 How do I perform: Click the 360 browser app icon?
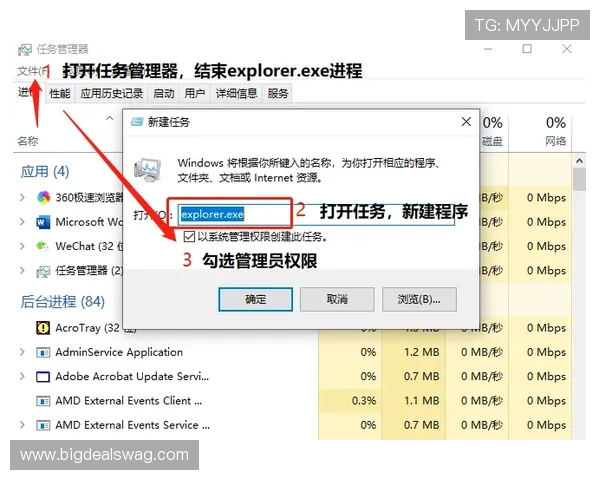pos(43,198)
